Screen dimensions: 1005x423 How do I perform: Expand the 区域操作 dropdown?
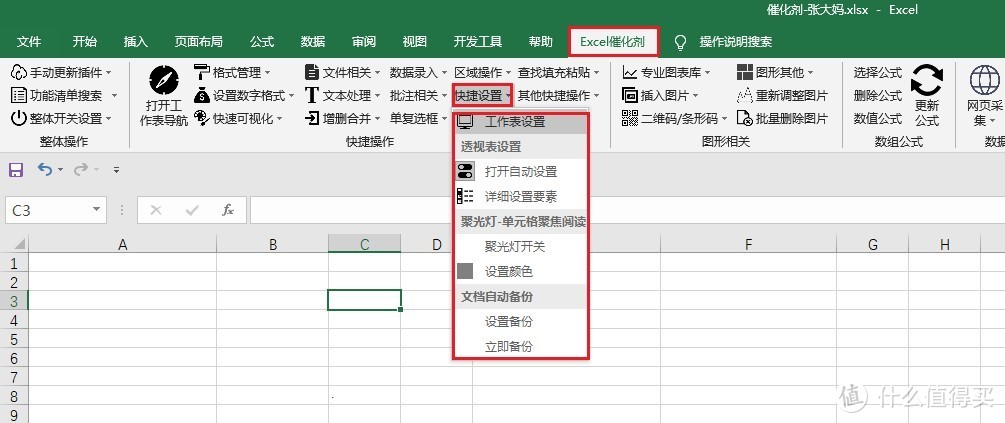point(509,73)
